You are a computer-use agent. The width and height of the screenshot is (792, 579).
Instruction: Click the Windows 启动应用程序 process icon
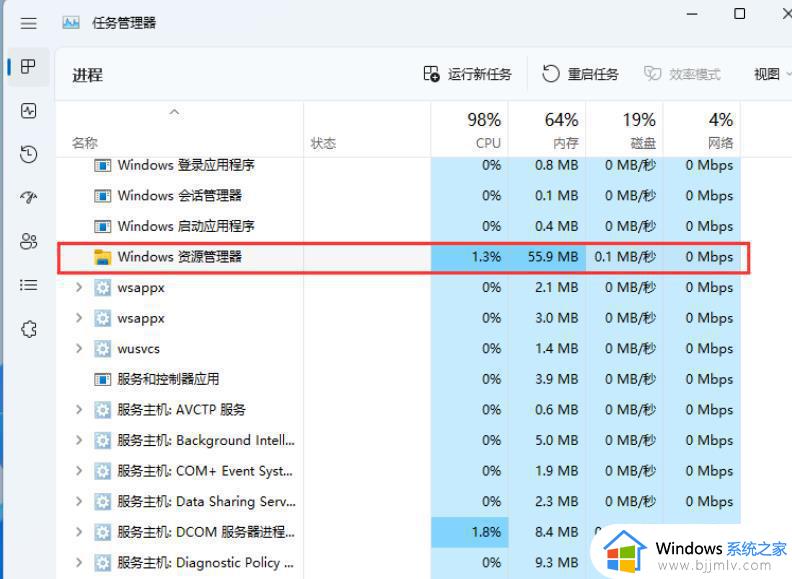(x=103, y=226)
